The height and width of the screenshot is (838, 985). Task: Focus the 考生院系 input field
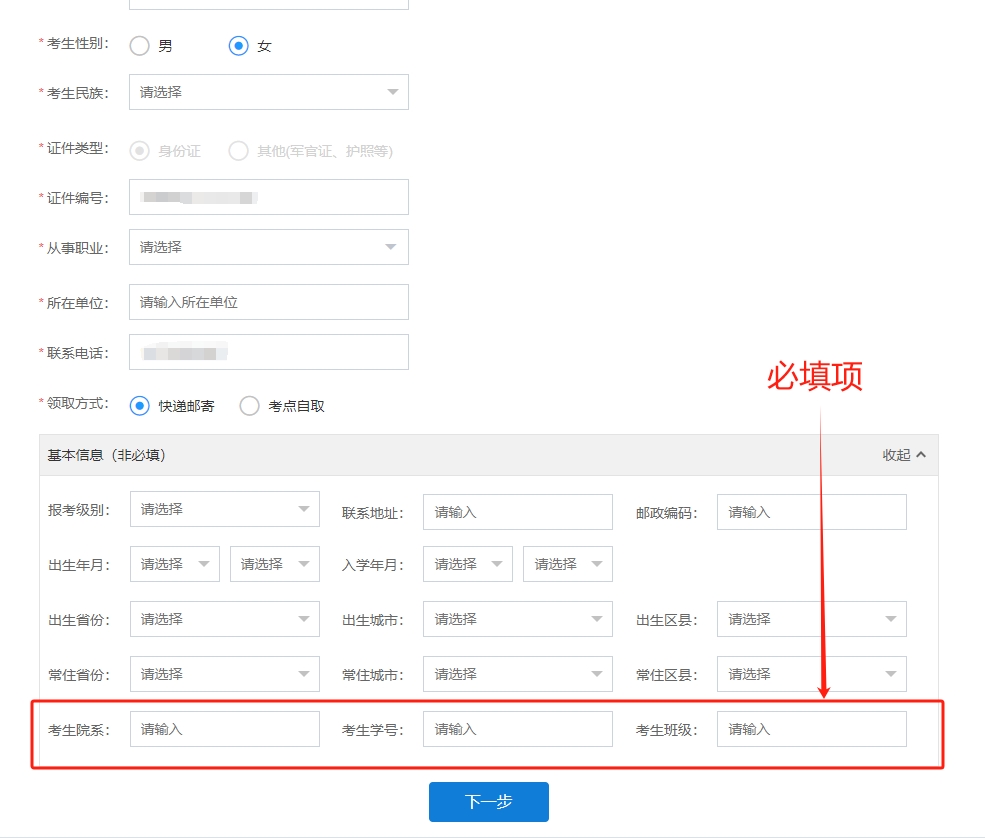(x=224, y=729)
